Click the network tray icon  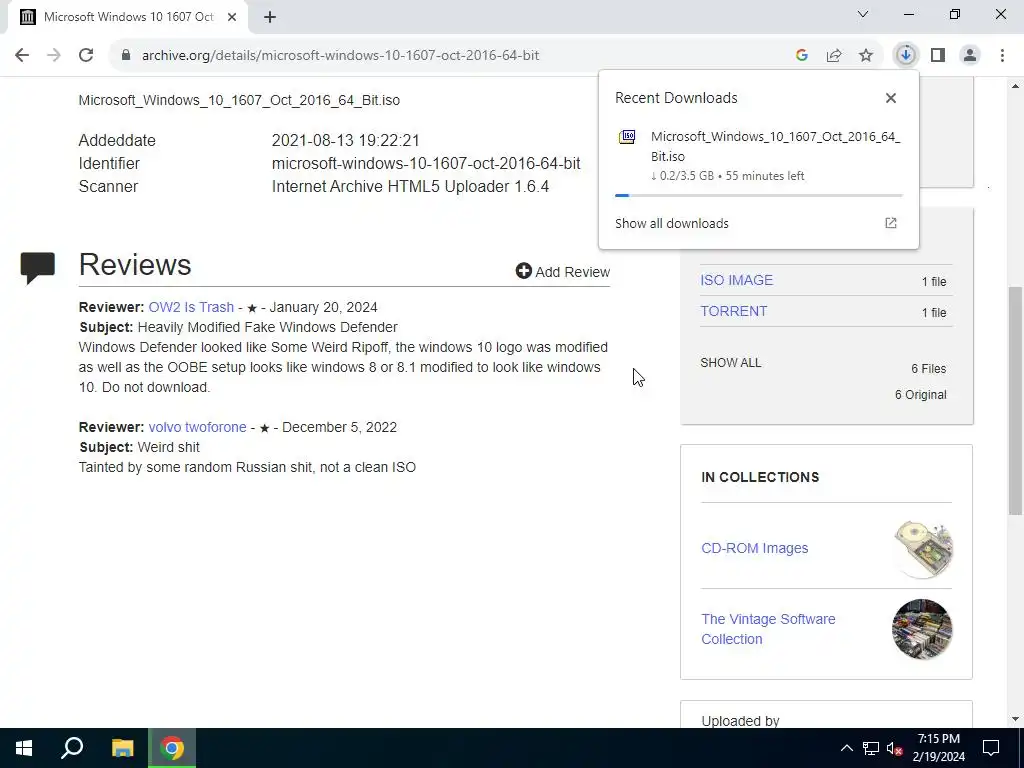pos(871,748)
